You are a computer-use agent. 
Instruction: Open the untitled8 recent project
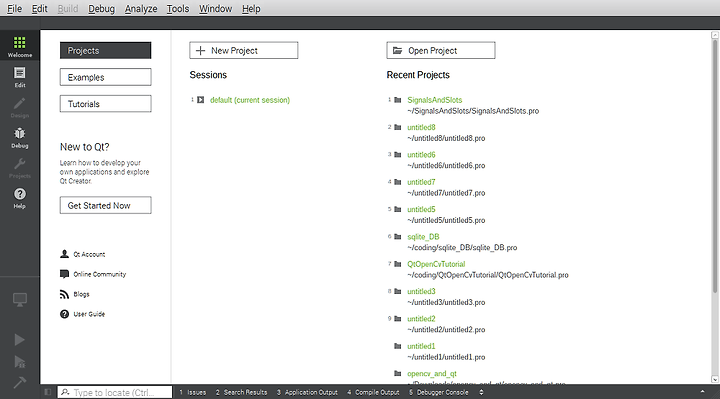click(x=421, y=127)
